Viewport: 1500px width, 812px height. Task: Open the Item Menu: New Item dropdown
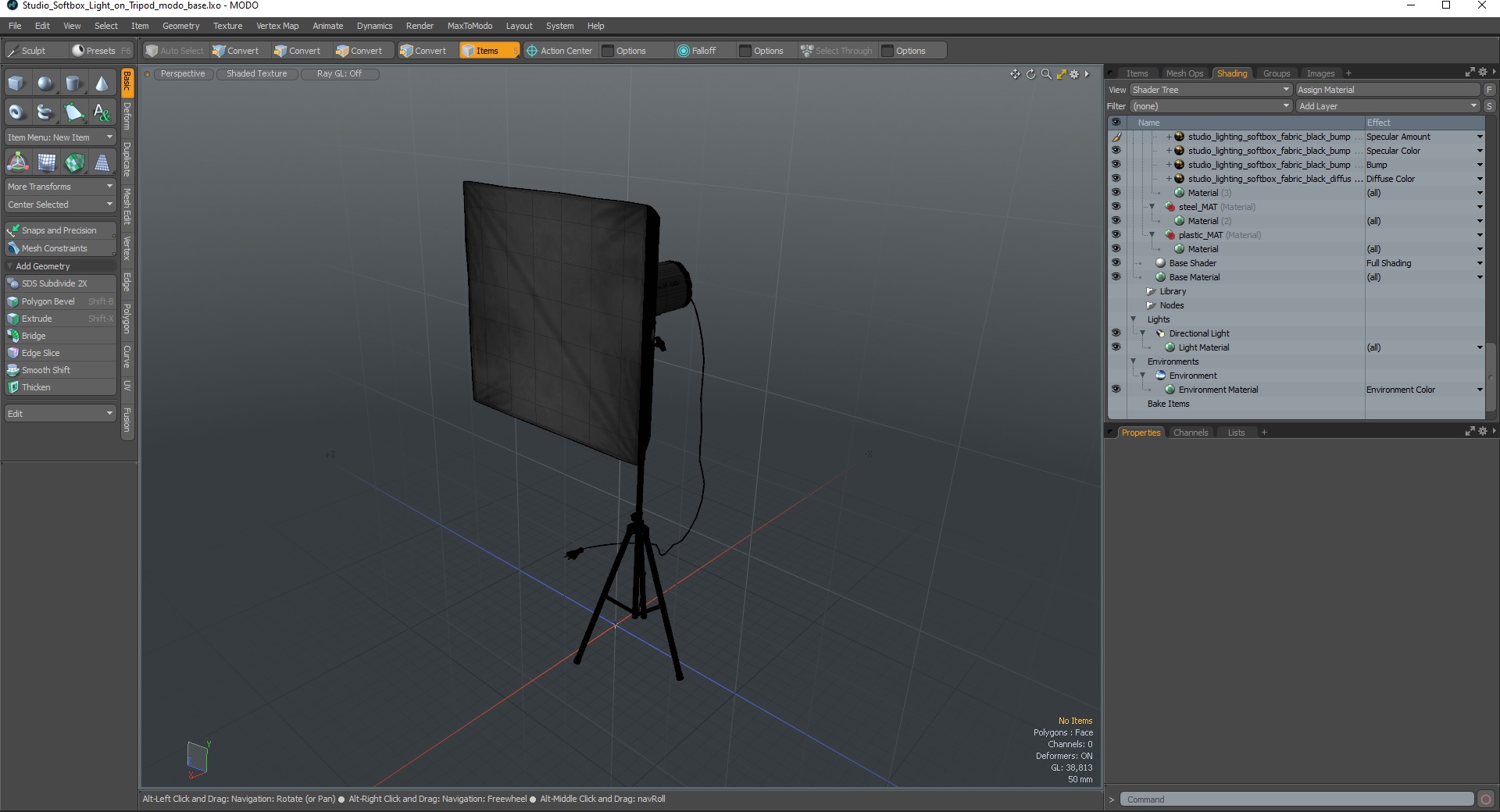coord(60,137)
